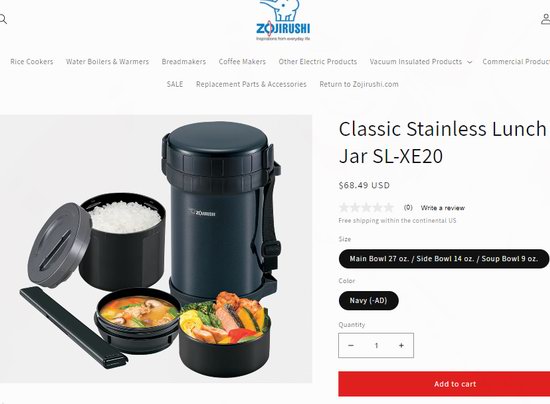Image resolution: width=550 pixels, height=404 pixels.
Task: Click the star rating icons
Action: [367, 208]
